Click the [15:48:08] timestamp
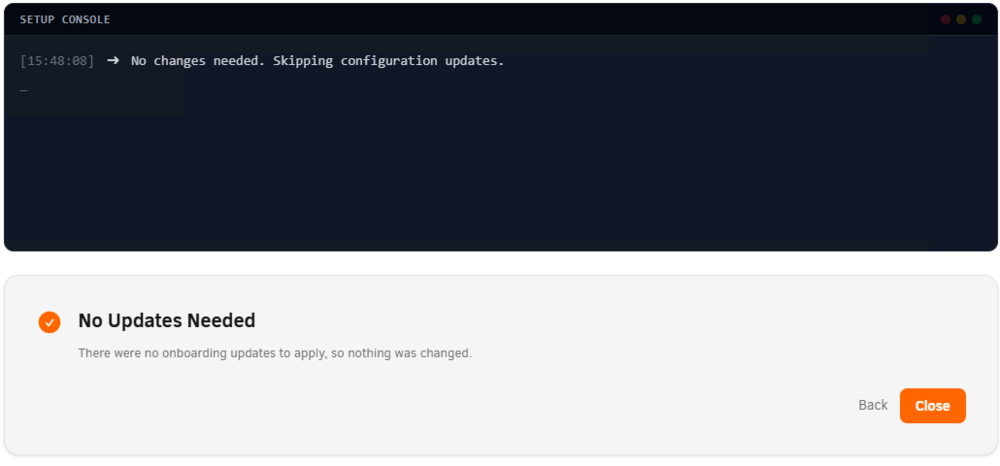 (x=57, y=61)
